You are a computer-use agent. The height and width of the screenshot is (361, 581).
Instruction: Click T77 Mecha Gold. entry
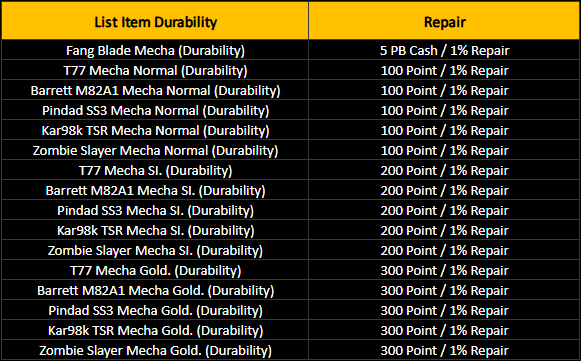155,271
